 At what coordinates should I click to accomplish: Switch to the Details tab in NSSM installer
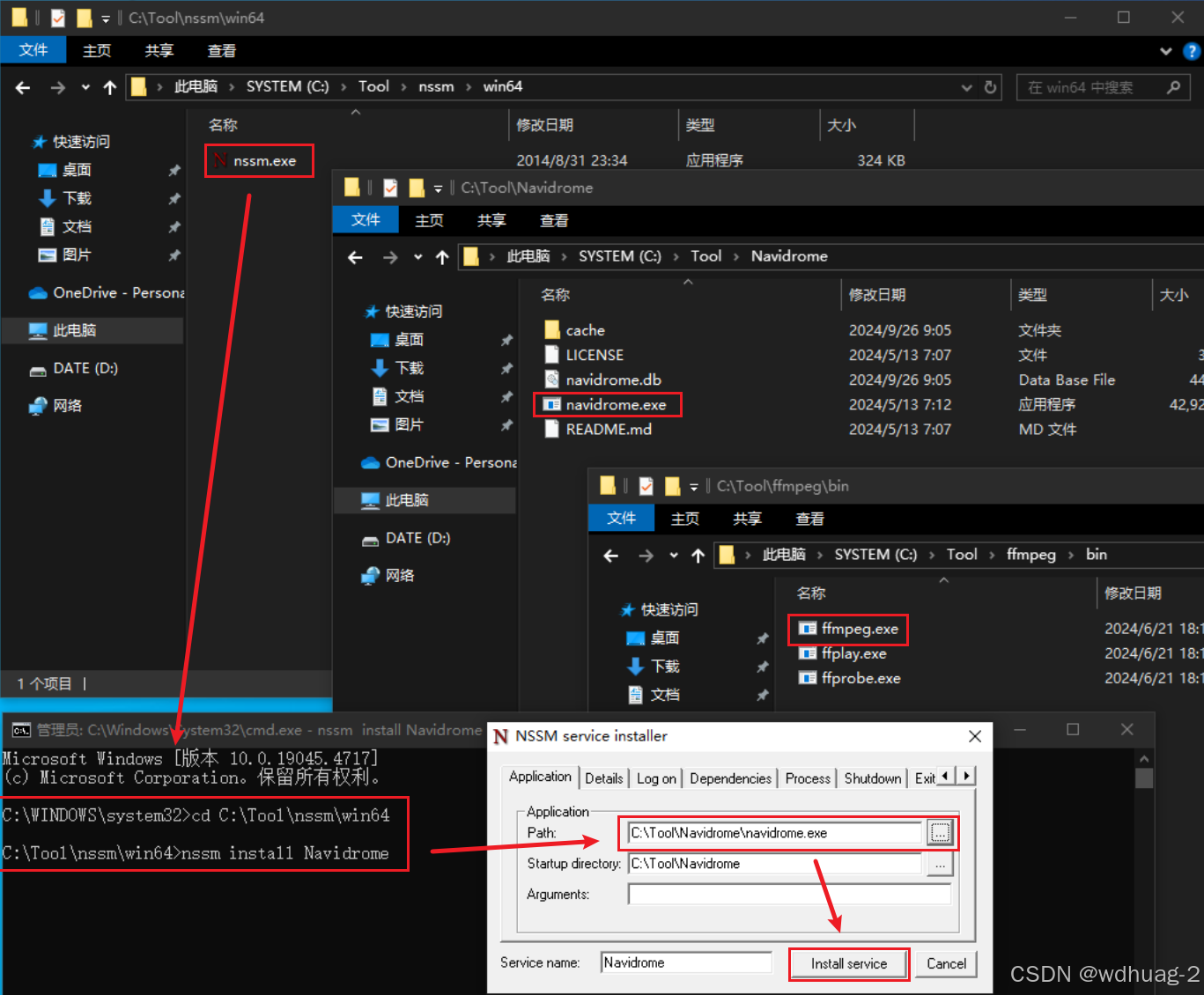(603, 778)
